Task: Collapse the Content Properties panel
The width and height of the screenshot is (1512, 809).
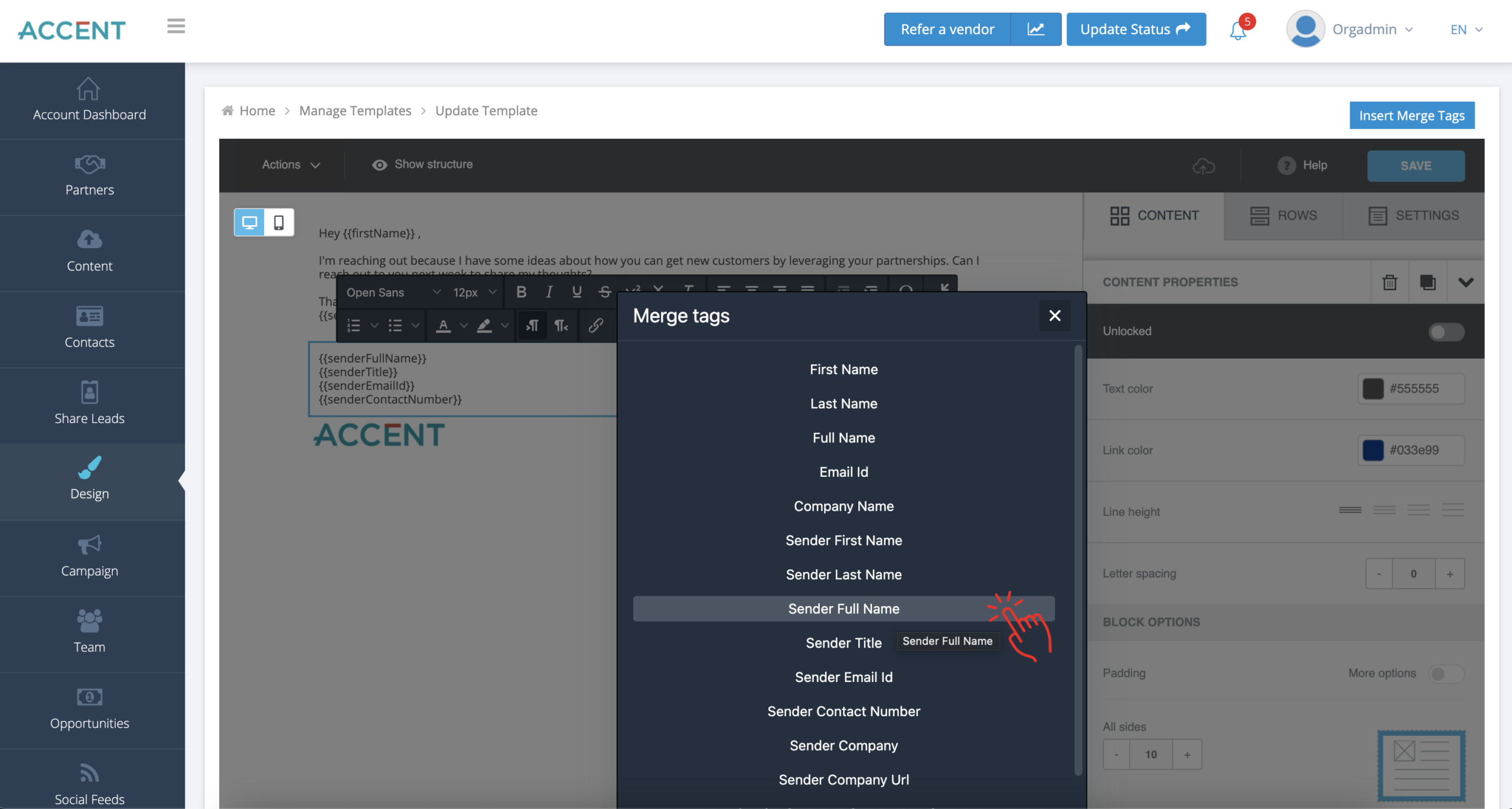Action: 1465,282
